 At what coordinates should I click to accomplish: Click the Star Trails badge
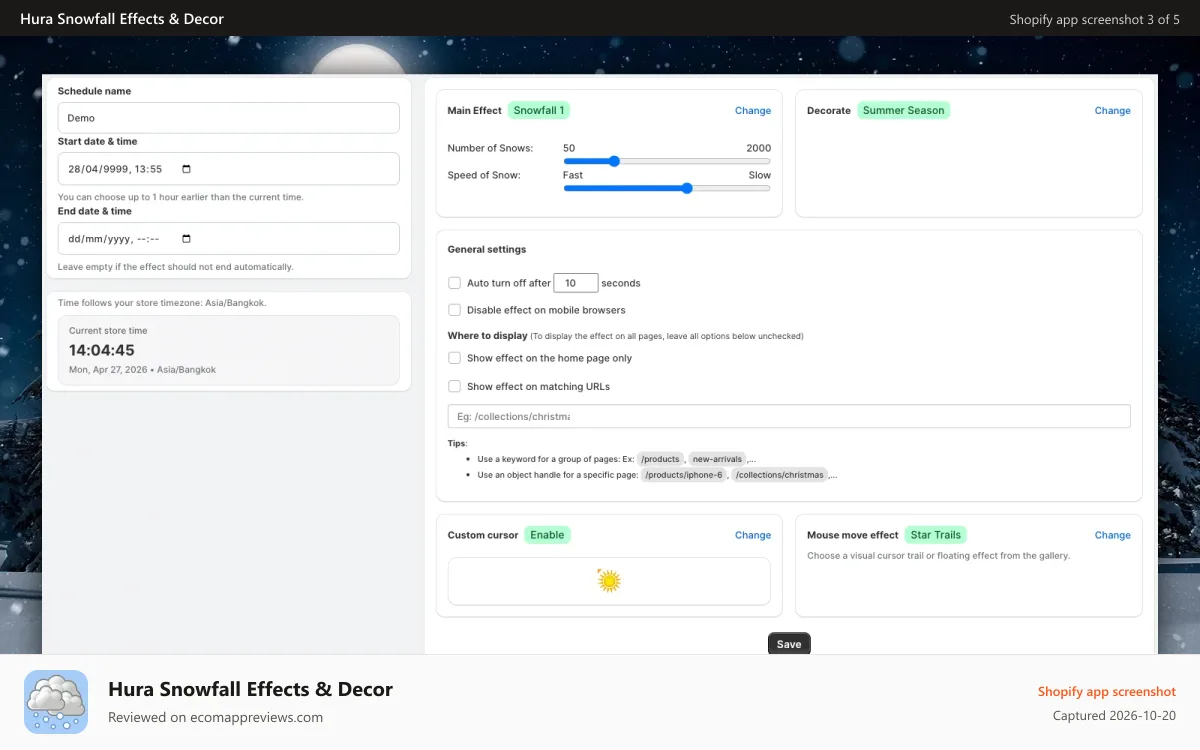(x=935, y=535)
